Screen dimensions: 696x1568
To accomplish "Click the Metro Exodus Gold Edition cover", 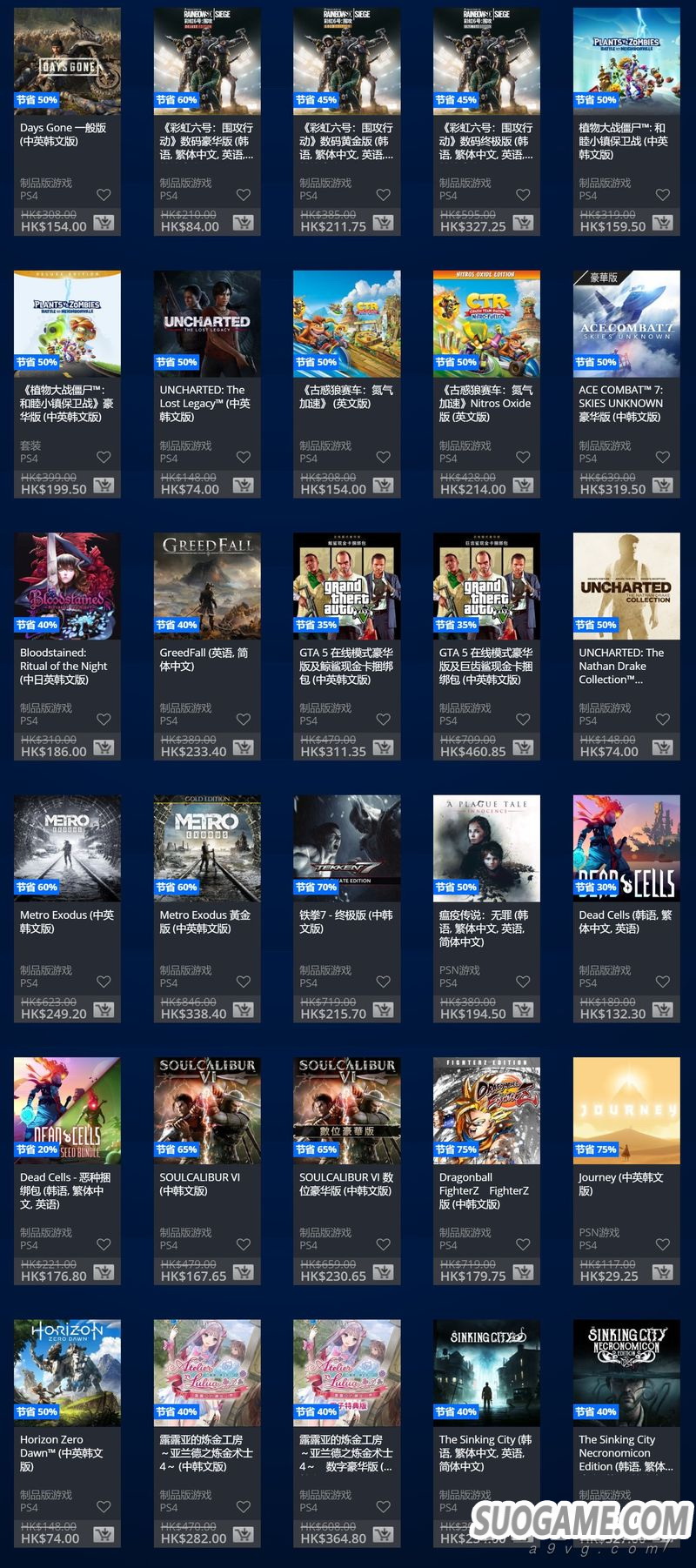I will coord(207,848).
